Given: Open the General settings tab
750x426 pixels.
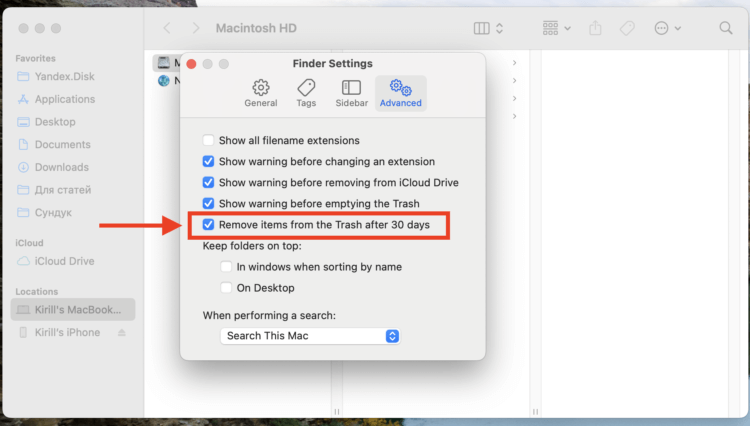Looking at the screenshot, I should [261, 93].
